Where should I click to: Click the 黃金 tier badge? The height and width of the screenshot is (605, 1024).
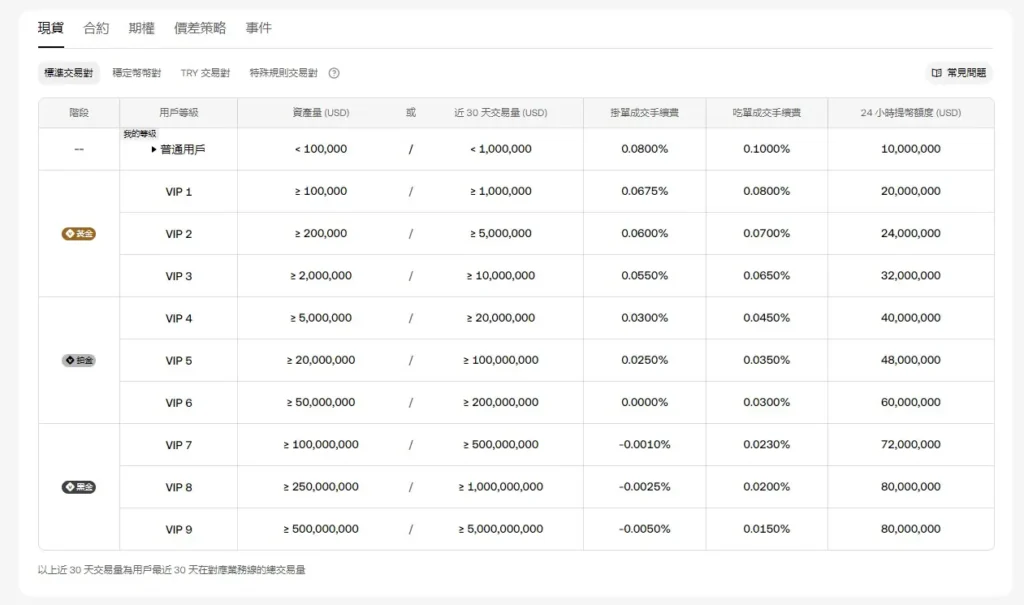tap(78, 234)
